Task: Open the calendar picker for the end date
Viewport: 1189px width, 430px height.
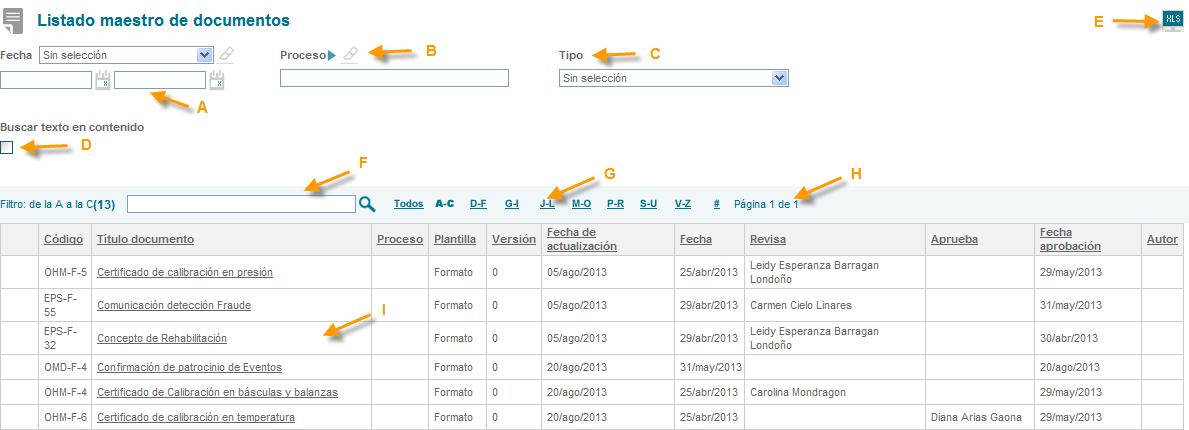Action: pyautogui.click(x=217, y=81)
